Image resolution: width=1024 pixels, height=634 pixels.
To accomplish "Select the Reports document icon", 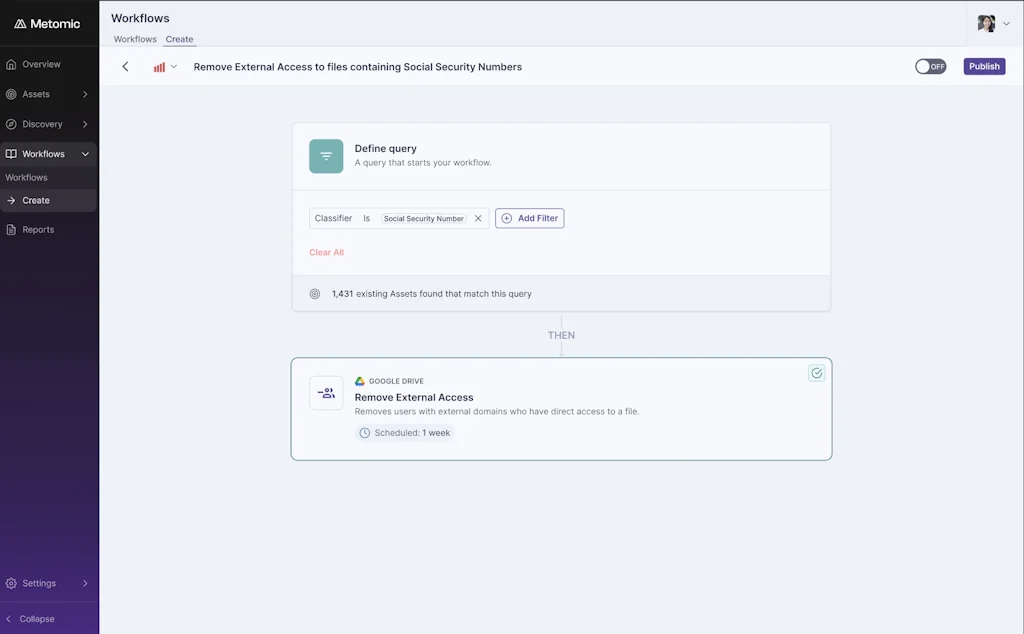I will (13, 229).
